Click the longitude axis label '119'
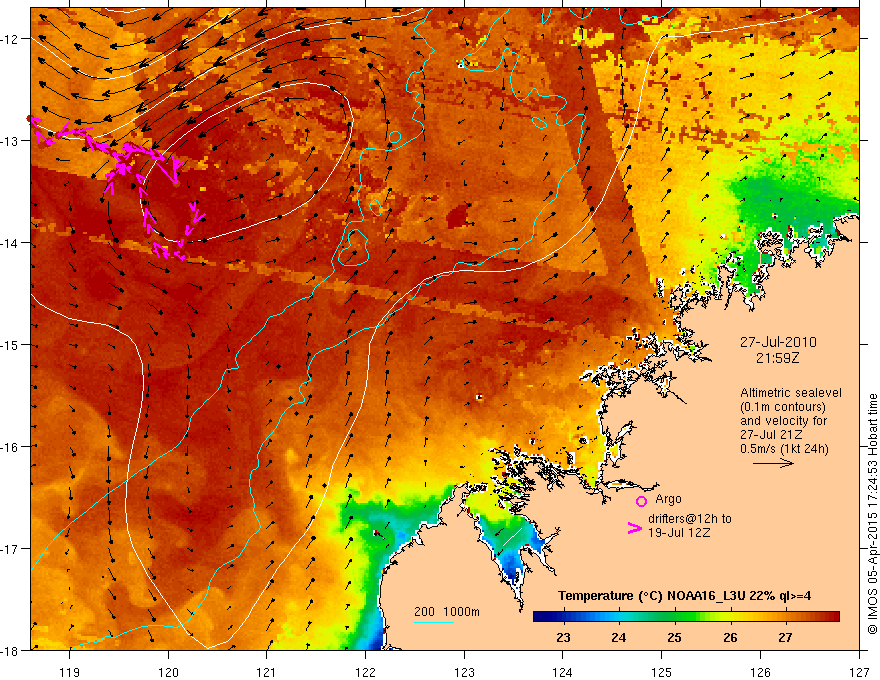The width and height of the screenshot is (880, 680). click(70, 672)
